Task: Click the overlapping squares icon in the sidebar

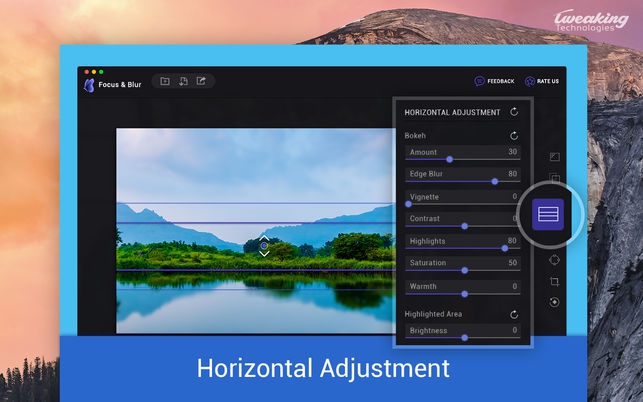Action: tap(554, 178)
